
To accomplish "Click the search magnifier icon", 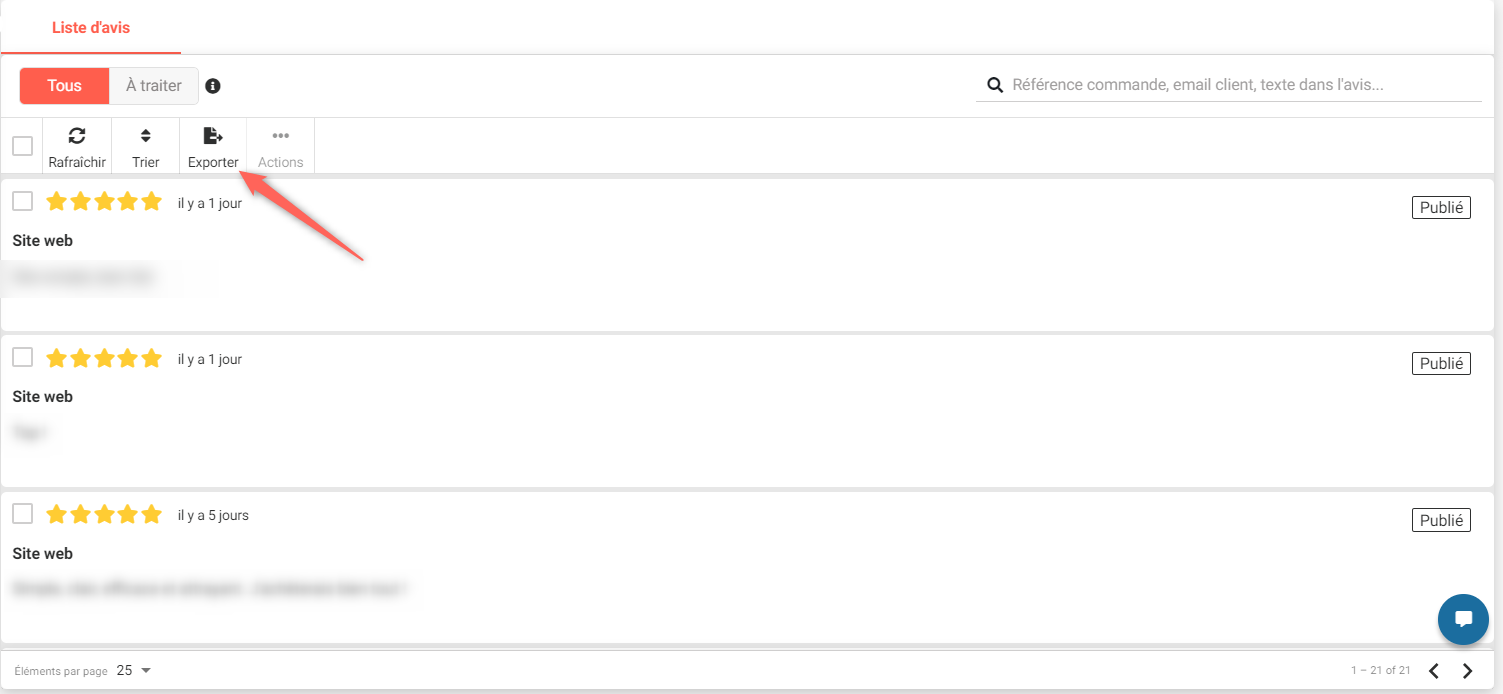I will [995, 85].
